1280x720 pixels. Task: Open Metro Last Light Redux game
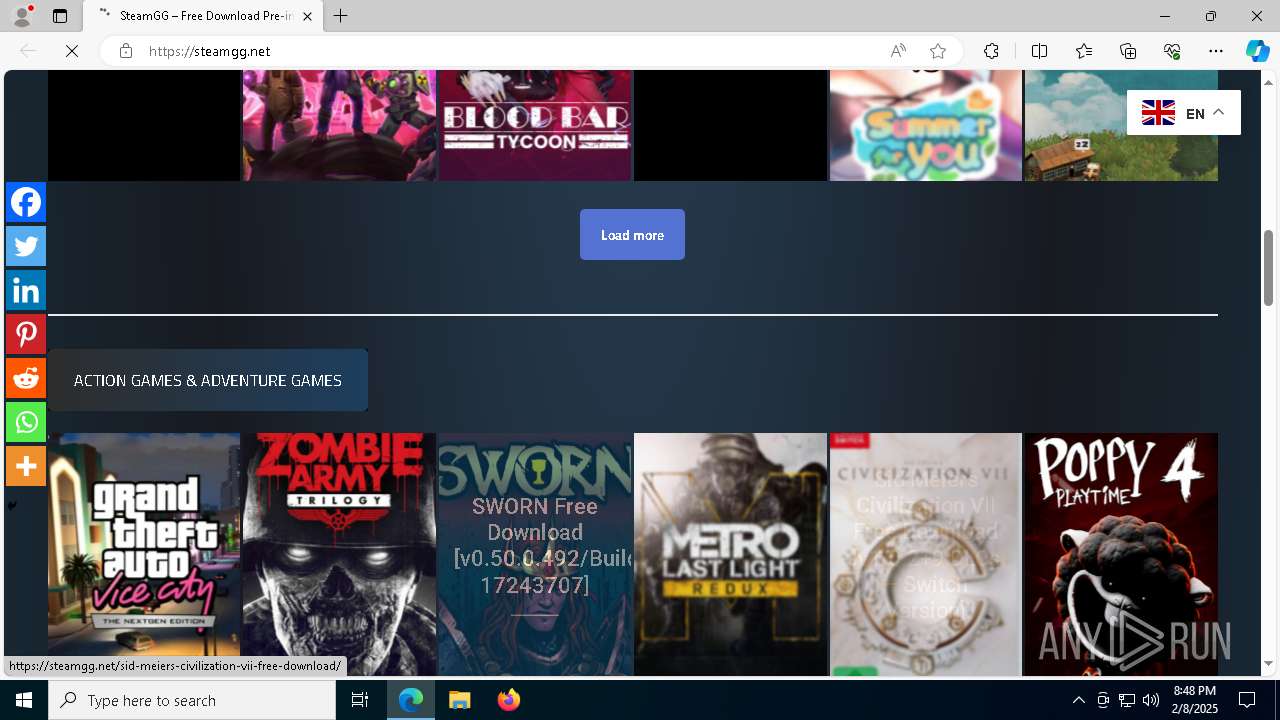[730, 554]
